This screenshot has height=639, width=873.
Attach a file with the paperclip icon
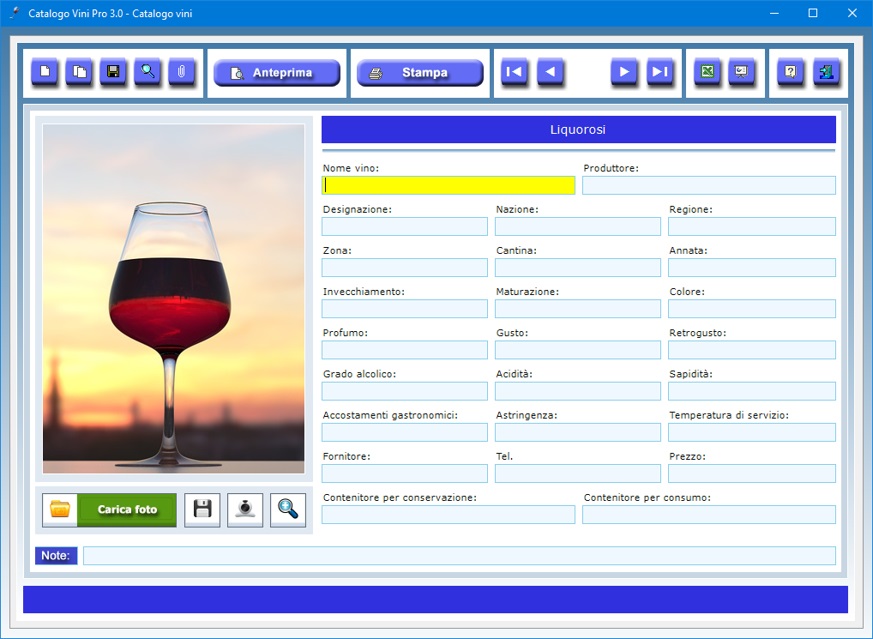[182, 72]
